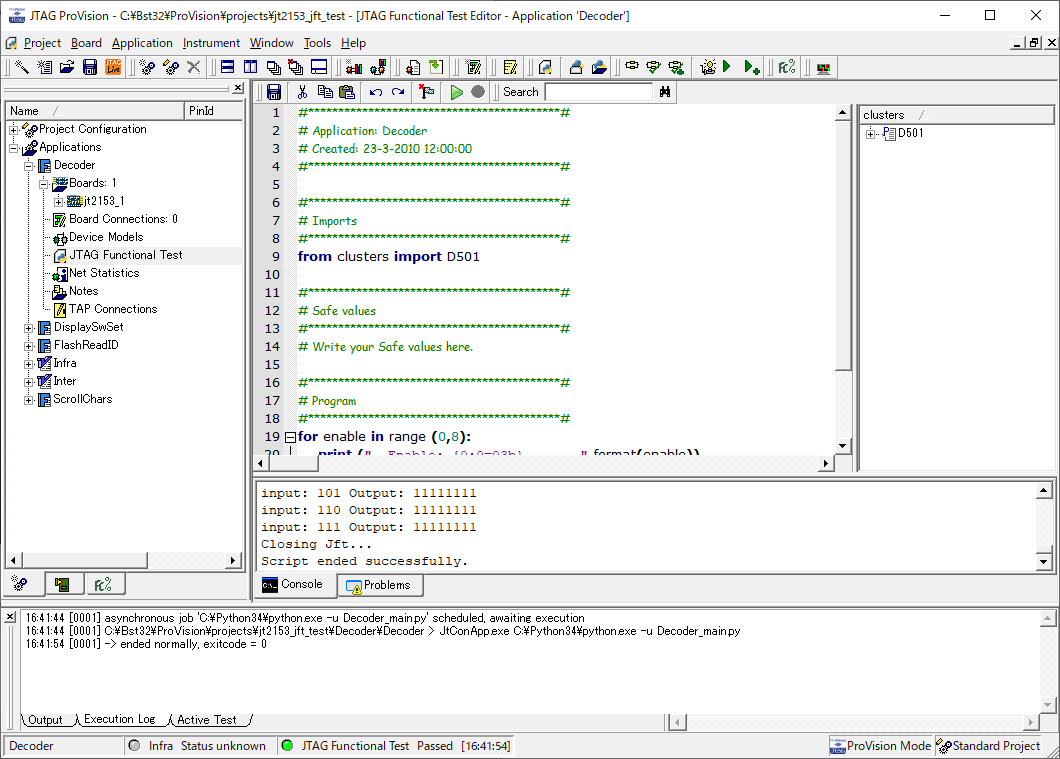This screenshot has height=759, width=1060.
Task: Click the yellow notes icon in main toolbar
Action: click(510, 67)
